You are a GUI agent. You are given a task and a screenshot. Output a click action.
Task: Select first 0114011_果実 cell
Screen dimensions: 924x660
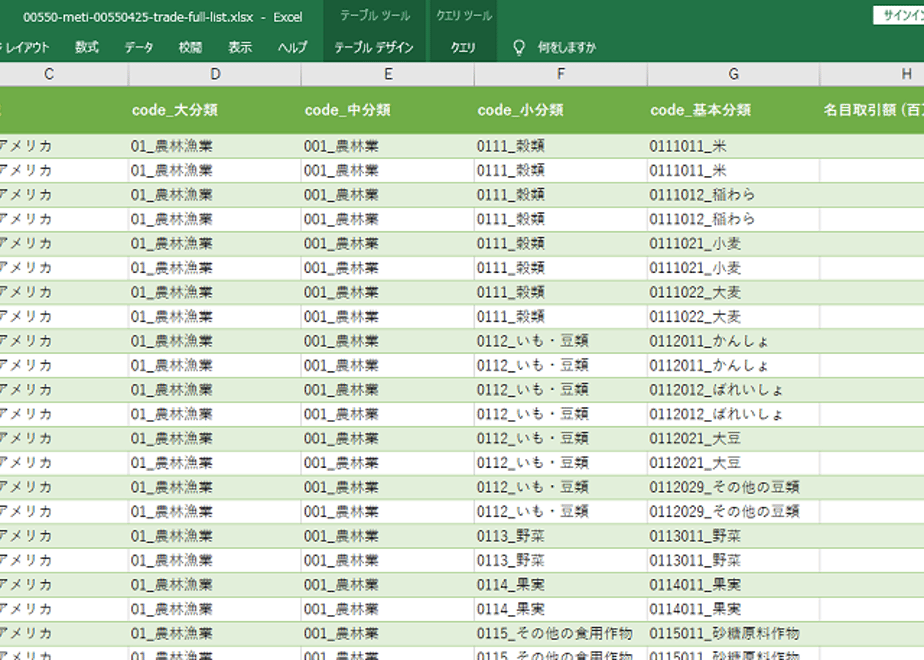(x=733, y=585)
